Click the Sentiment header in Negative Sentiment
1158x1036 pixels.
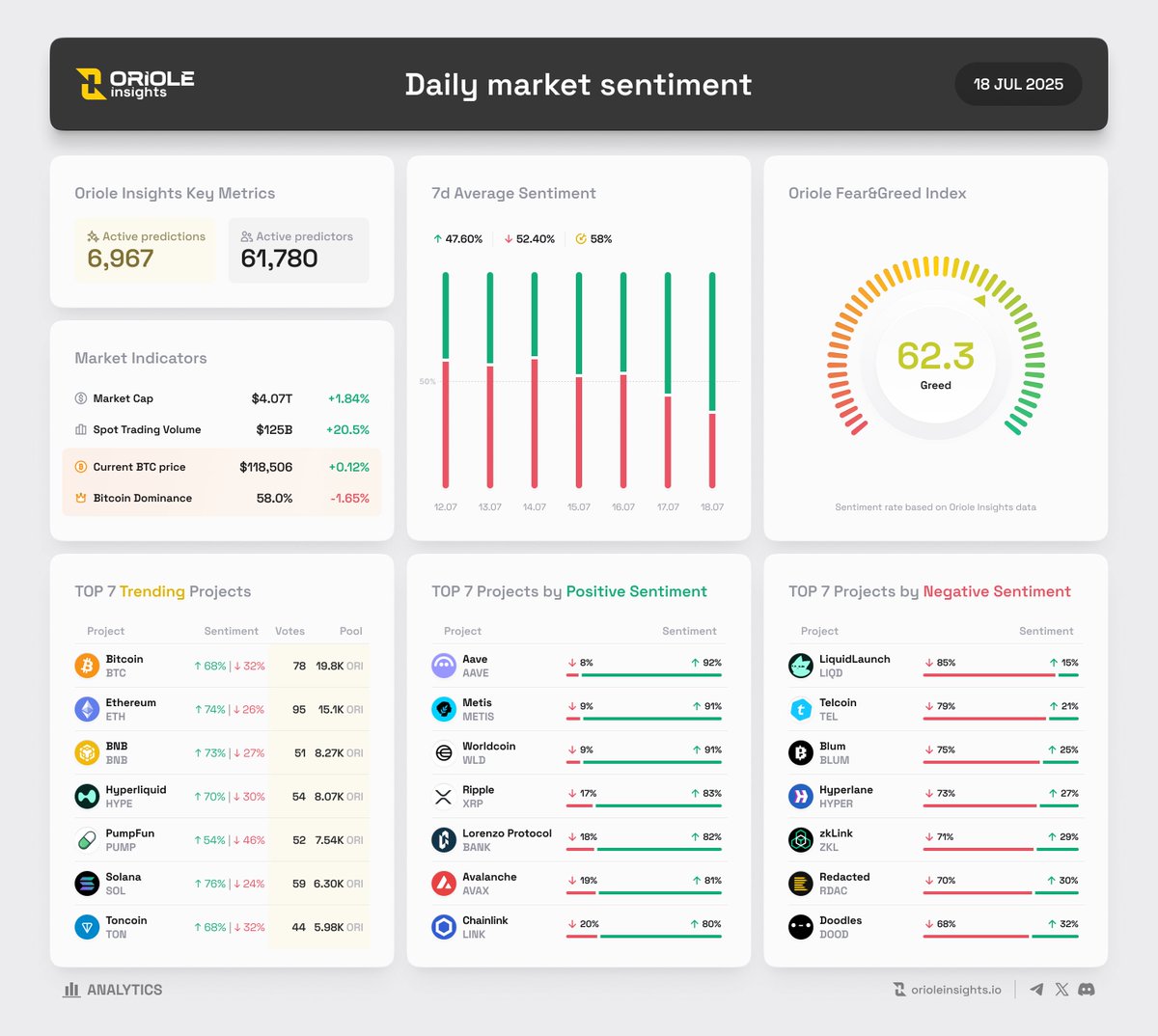tap(1046, 631)
